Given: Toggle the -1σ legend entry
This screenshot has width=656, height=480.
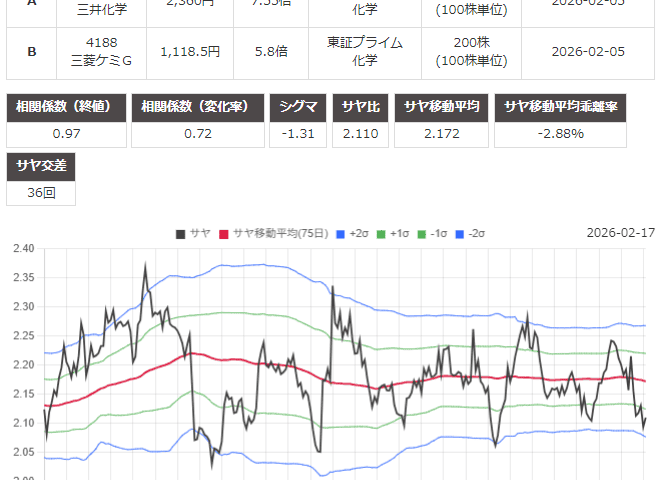Looking at the screenshot, I should 417,233.
